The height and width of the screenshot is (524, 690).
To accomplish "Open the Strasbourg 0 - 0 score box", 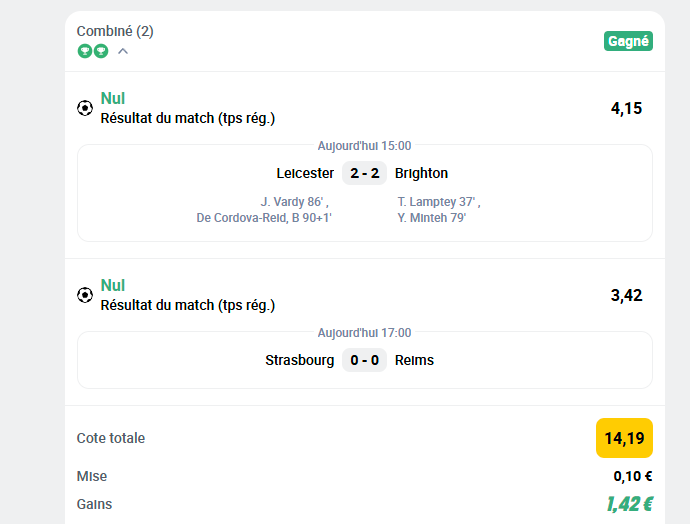I will pos(364,360).
